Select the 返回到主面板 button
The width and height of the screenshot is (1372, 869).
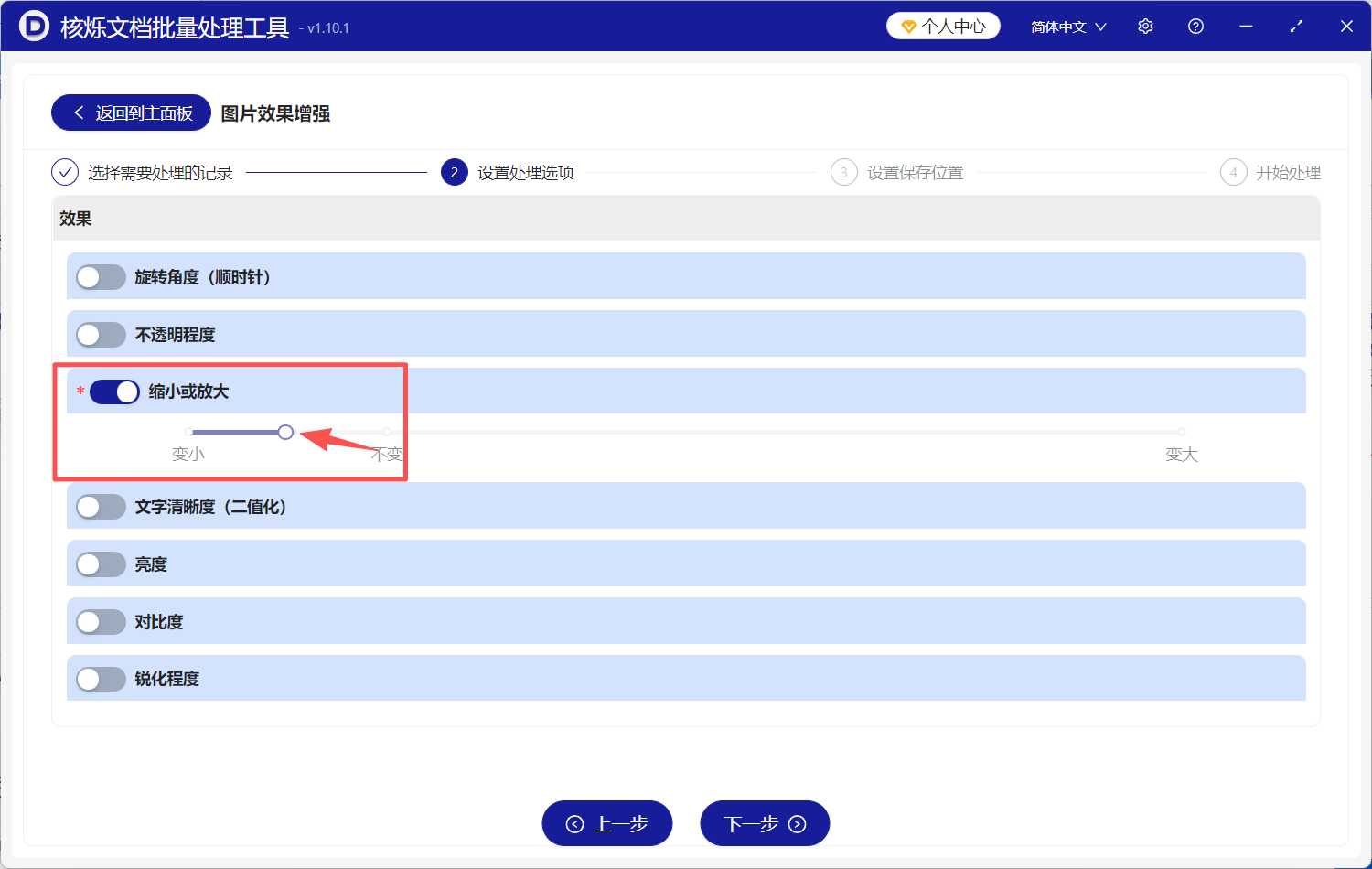click(131, 112)
